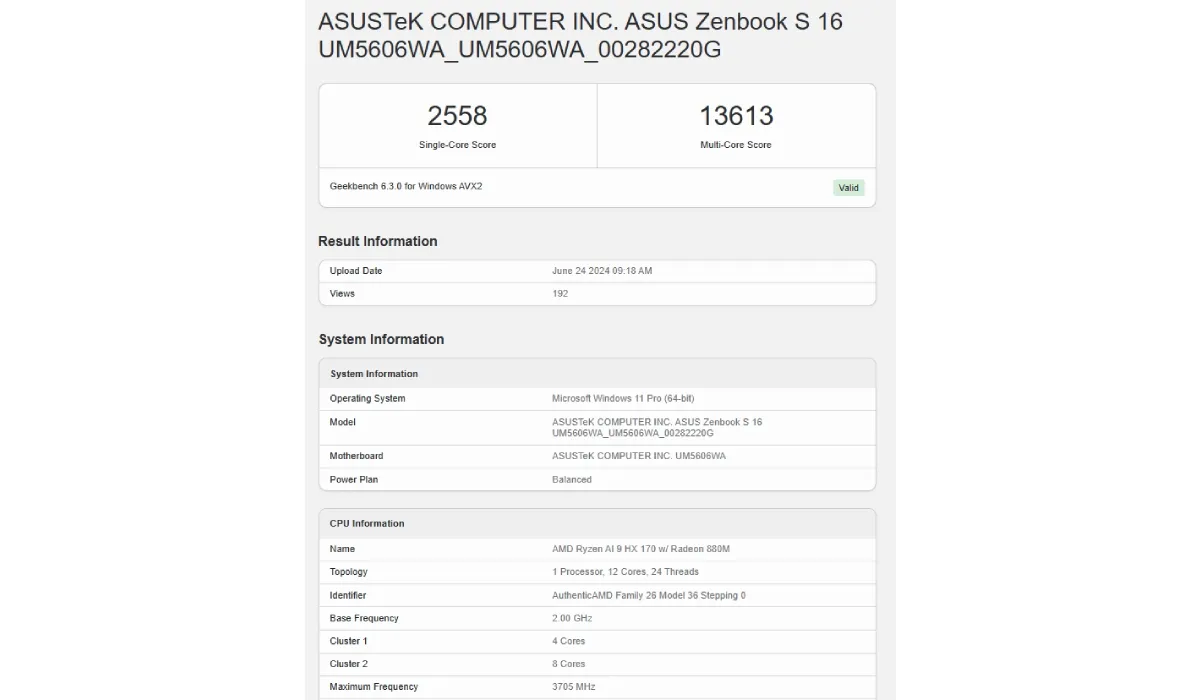This screenshot has height=700, width=1200.
Task: Select the Topology row label
Action: tap(349, 572)
